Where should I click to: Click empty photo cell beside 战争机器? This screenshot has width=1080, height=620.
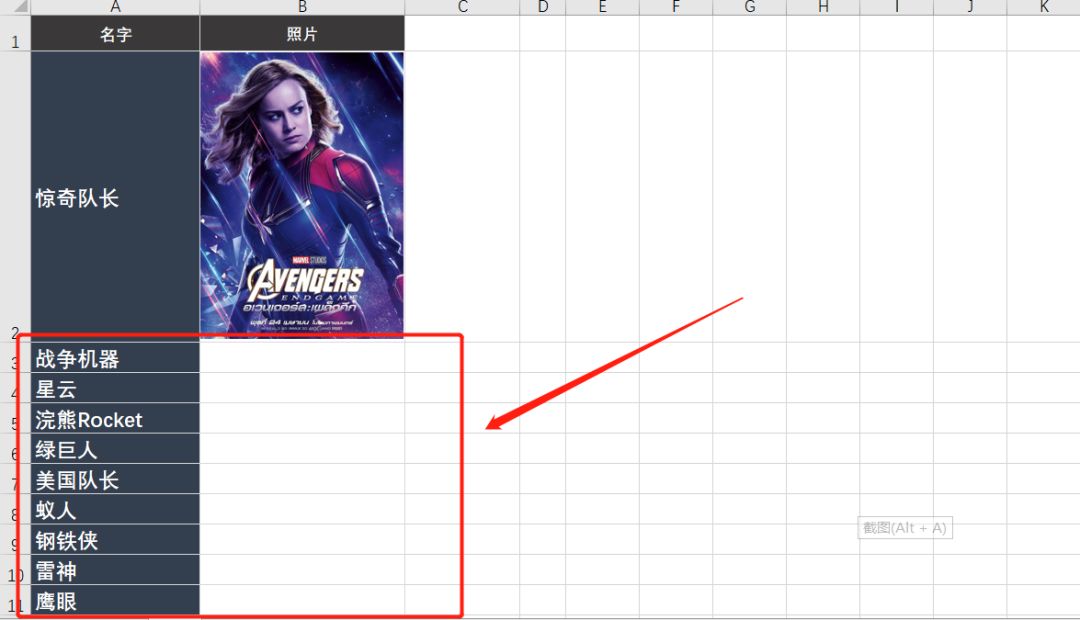[x=302, y=358]
